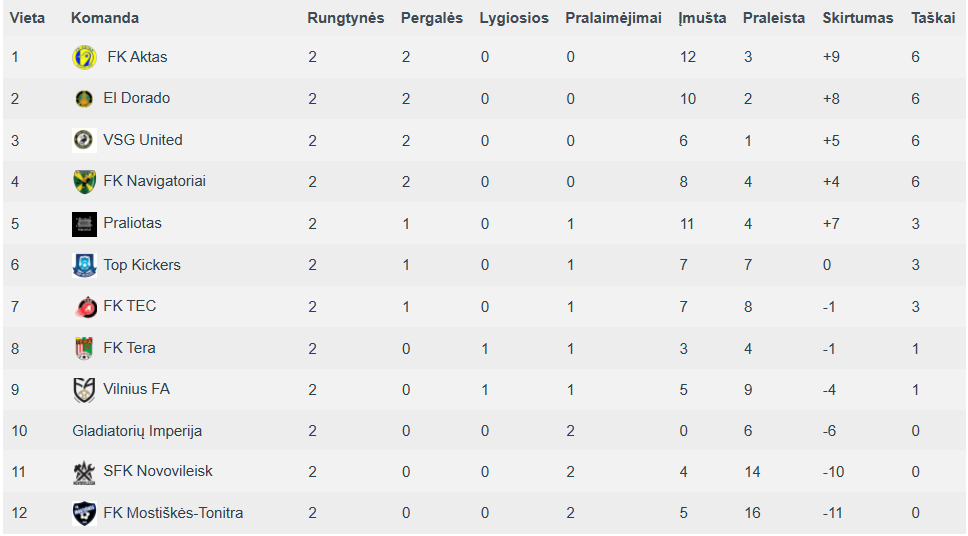968x536 pixels.
Task: Click the El Dorado team crest
Action: (x=84, y=99)
